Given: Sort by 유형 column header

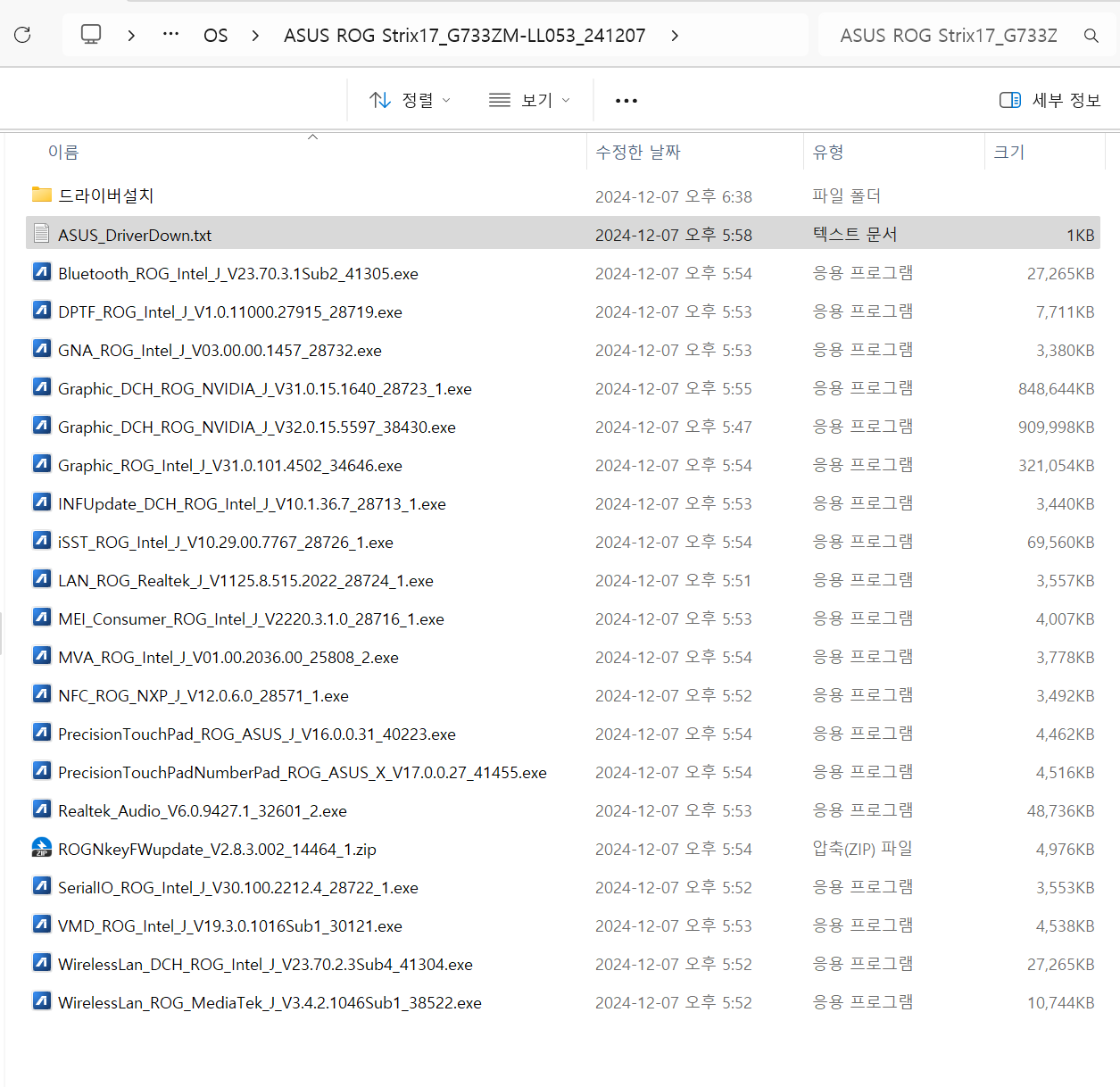Looking at the screenshot, I should coord(828,153).
